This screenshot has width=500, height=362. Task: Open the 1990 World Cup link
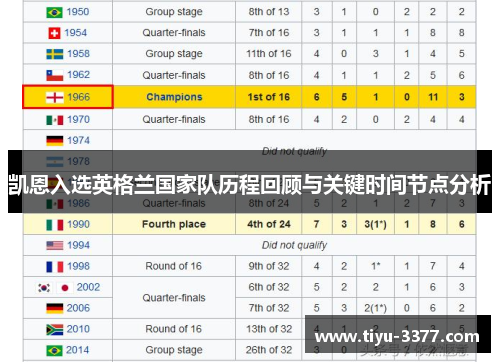coord(79,224)
